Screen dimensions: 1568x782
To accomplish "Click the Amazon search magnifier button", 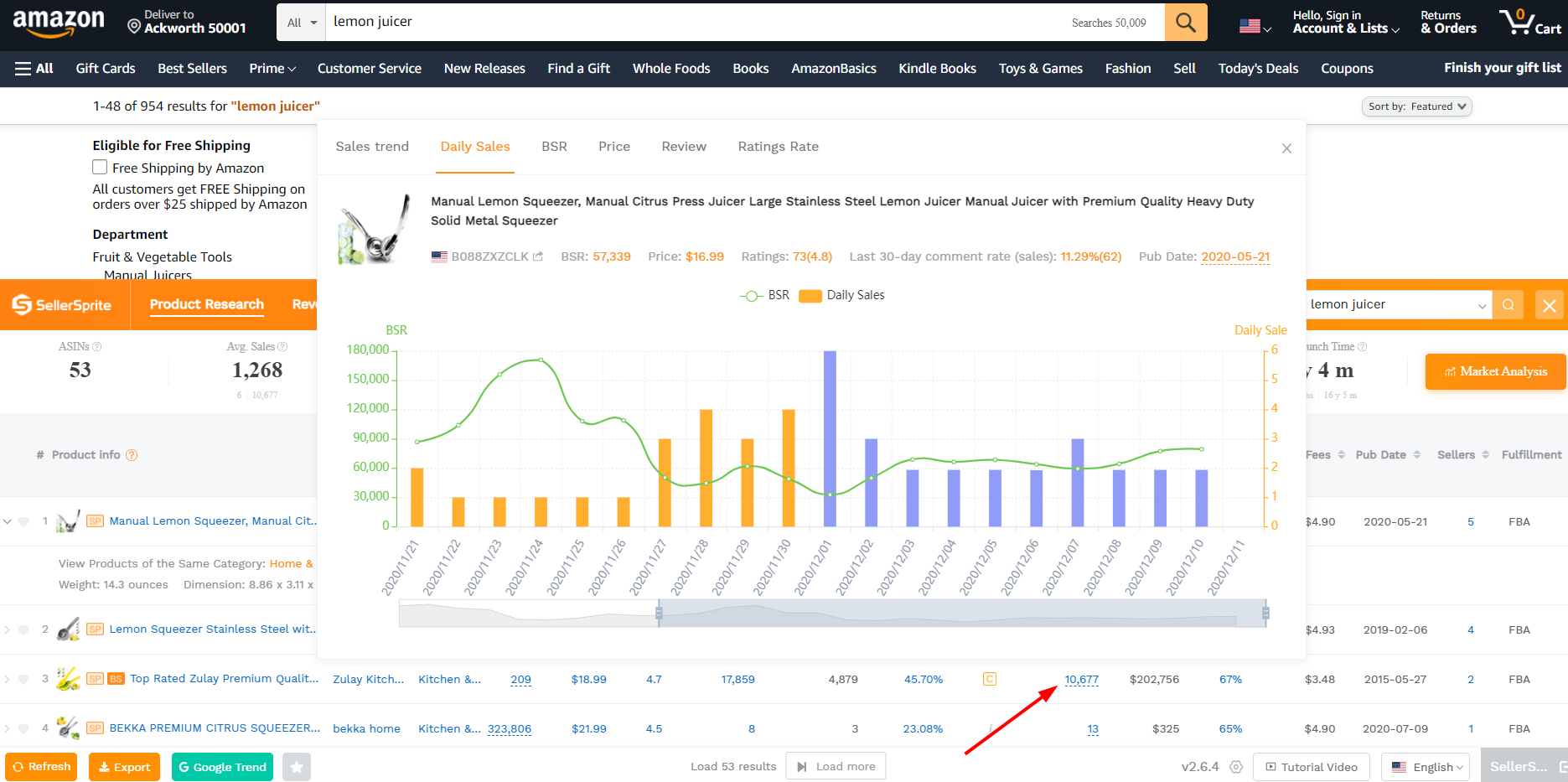I will (x=1185, y=22).
